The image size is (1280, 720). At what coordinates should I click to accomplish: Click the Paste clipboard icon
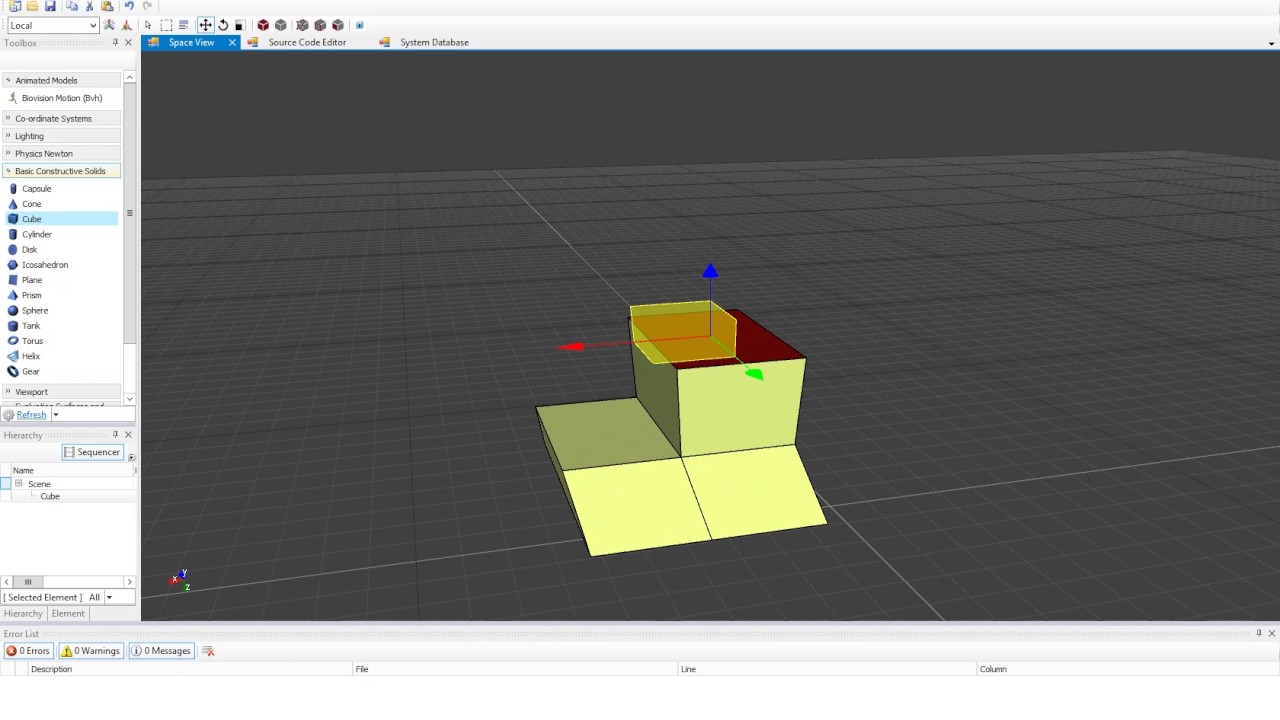107,6
